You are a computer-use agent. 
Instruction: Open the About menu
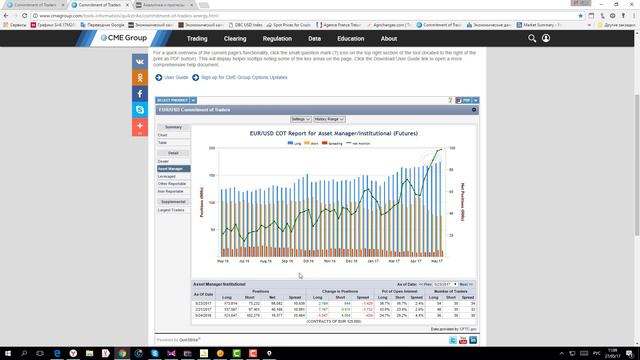[x=389, y=39]
